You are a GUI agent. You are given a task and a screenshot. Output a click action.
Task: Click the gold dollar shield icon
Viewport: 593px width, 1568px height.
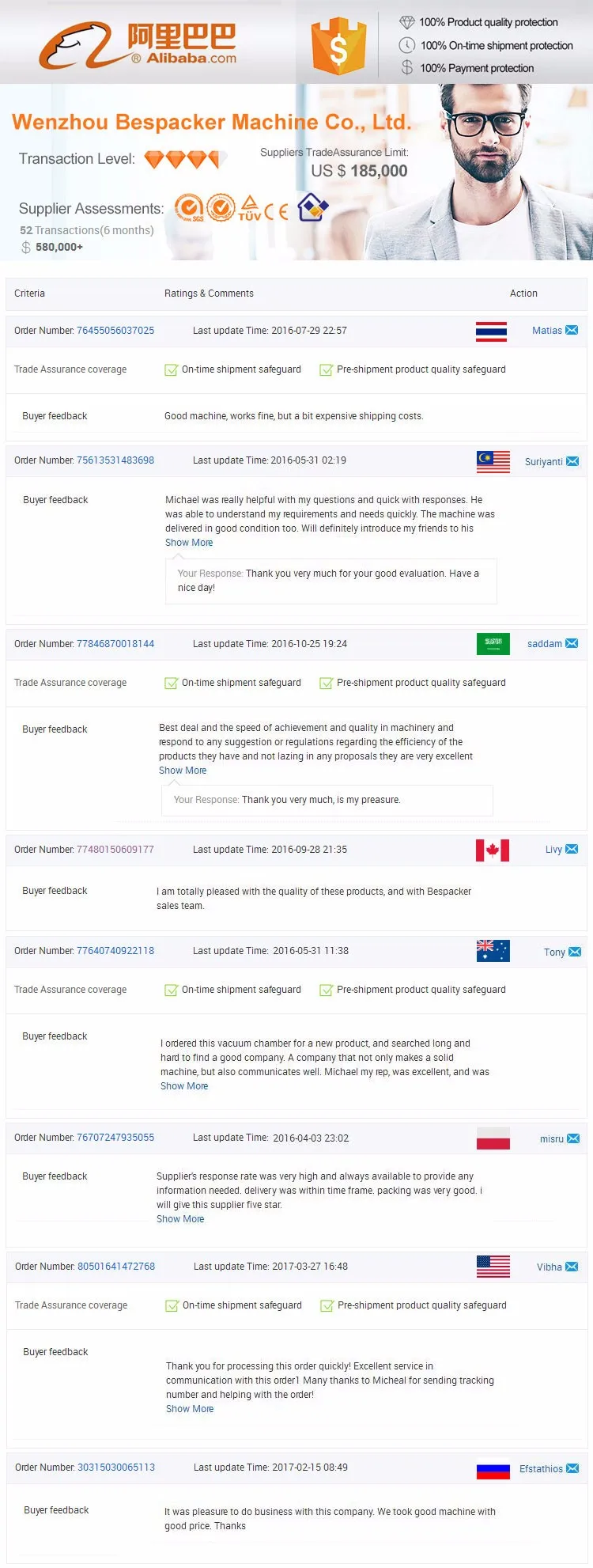click(x=338, y=47)
